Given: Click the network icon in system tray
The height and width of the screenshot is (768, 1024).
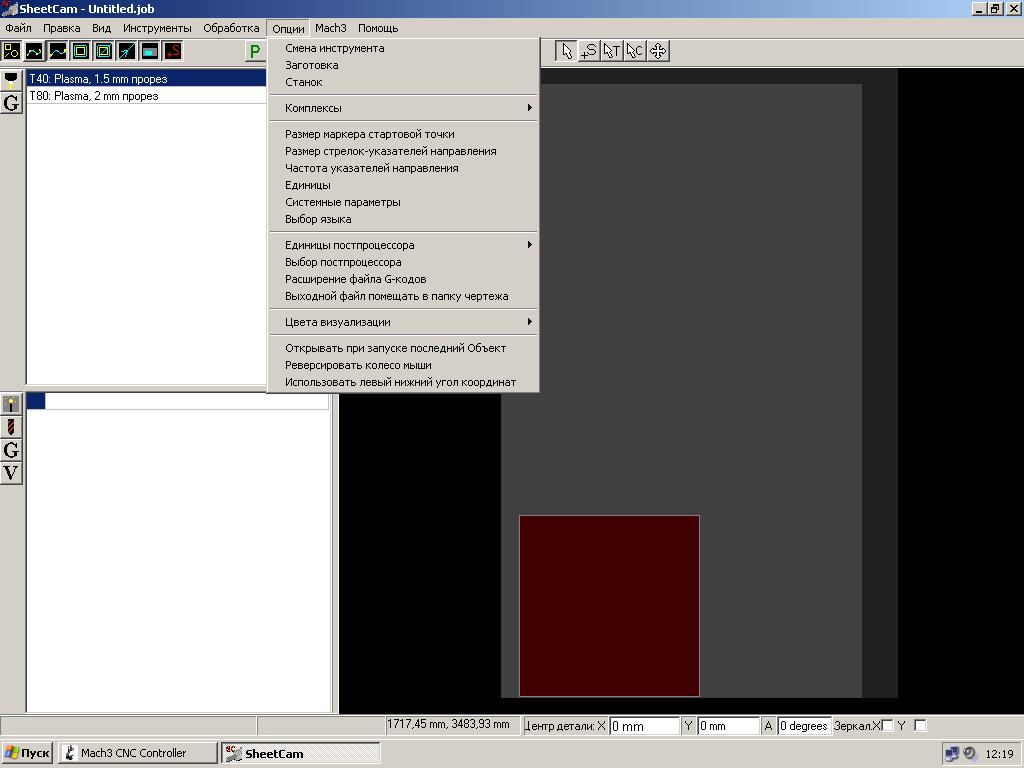Looking at the screenshot, I should tap(952, 754).
